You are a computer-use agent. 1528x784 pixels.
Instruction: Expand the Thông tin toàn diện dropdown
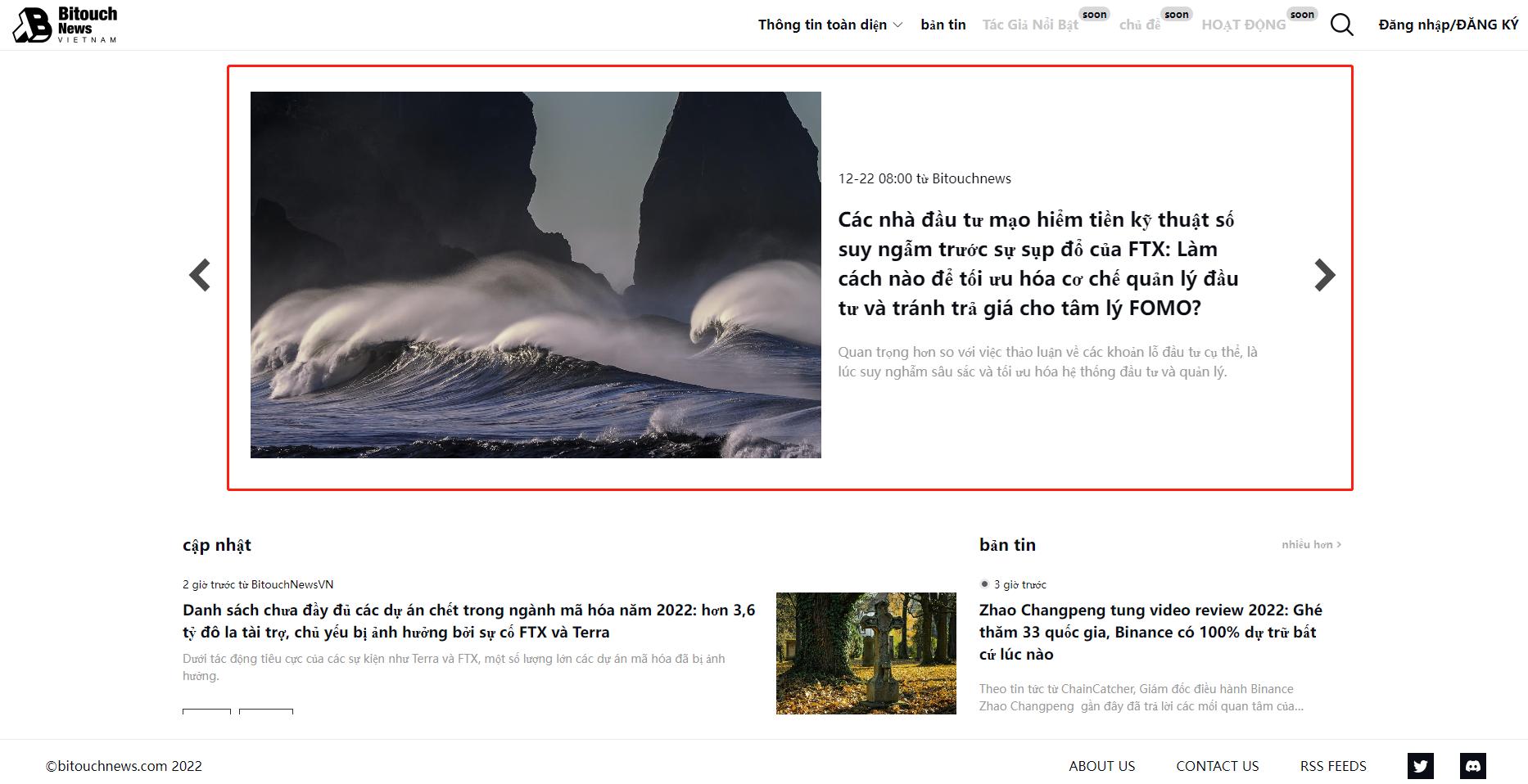point(830,25)
